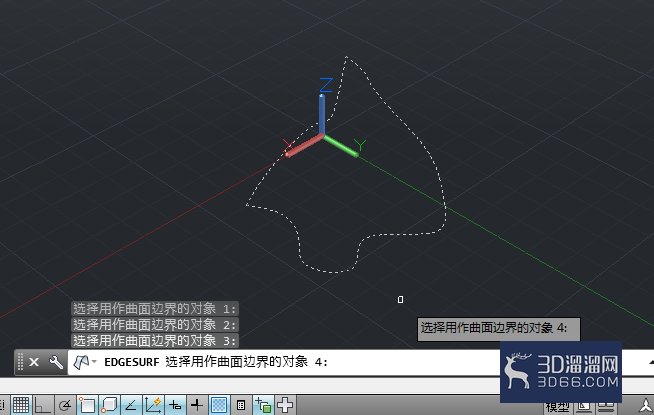This screenshot has height=415, width=654.
Task: Toggle Lineweight display plus icon
Action: 197,405
